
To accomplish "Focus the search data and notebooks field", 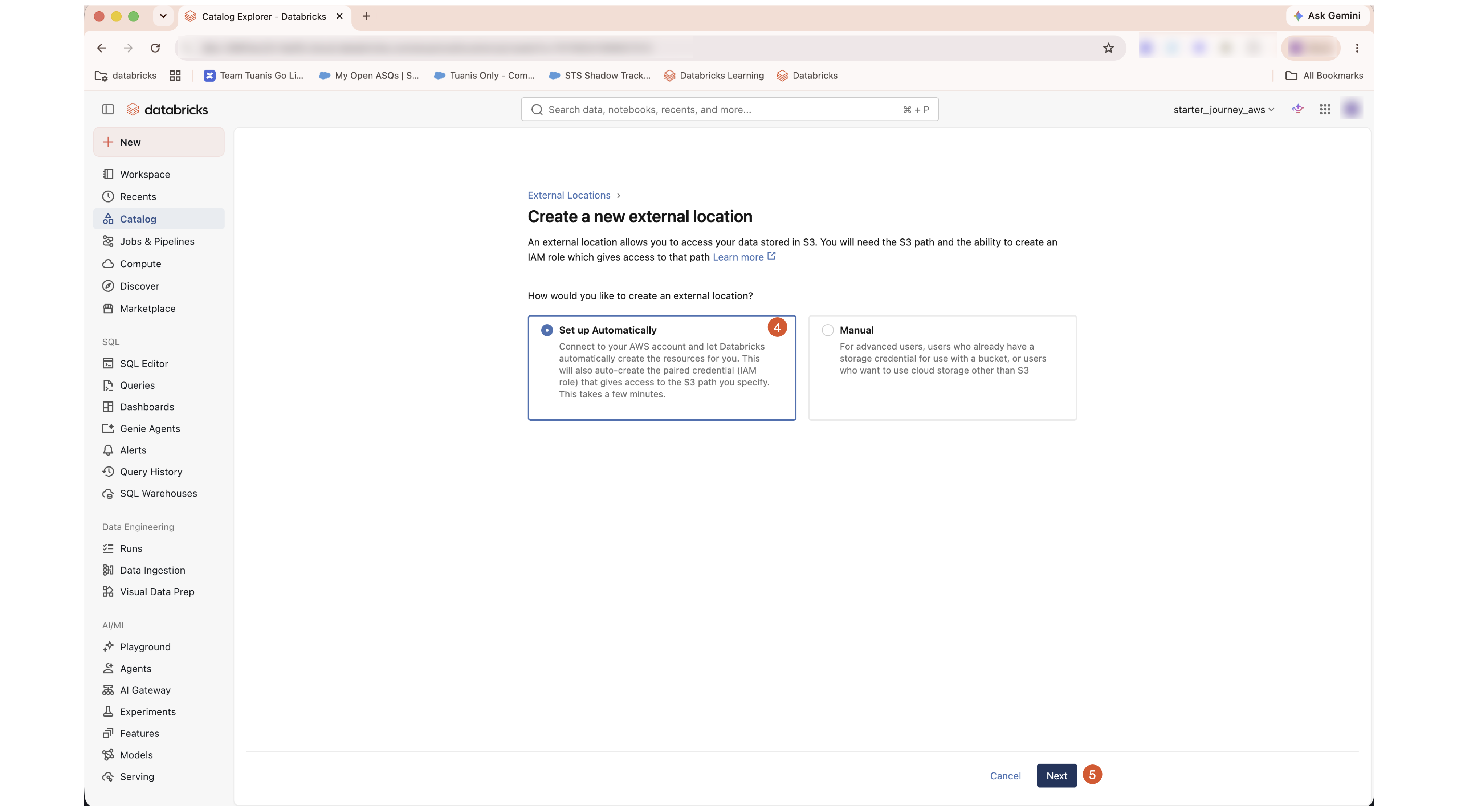I will (730, 109).
